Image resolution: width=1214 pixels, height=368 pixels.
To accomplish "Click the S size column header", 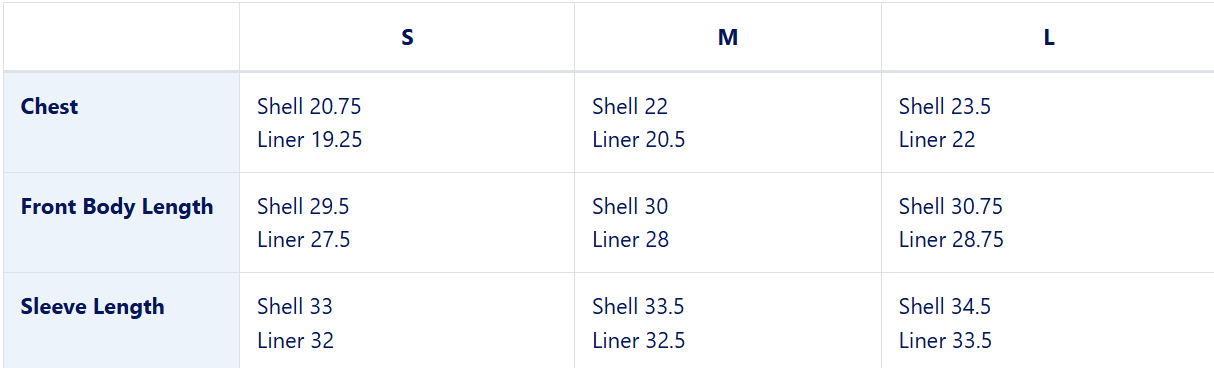I will click(x=407, y=38).
